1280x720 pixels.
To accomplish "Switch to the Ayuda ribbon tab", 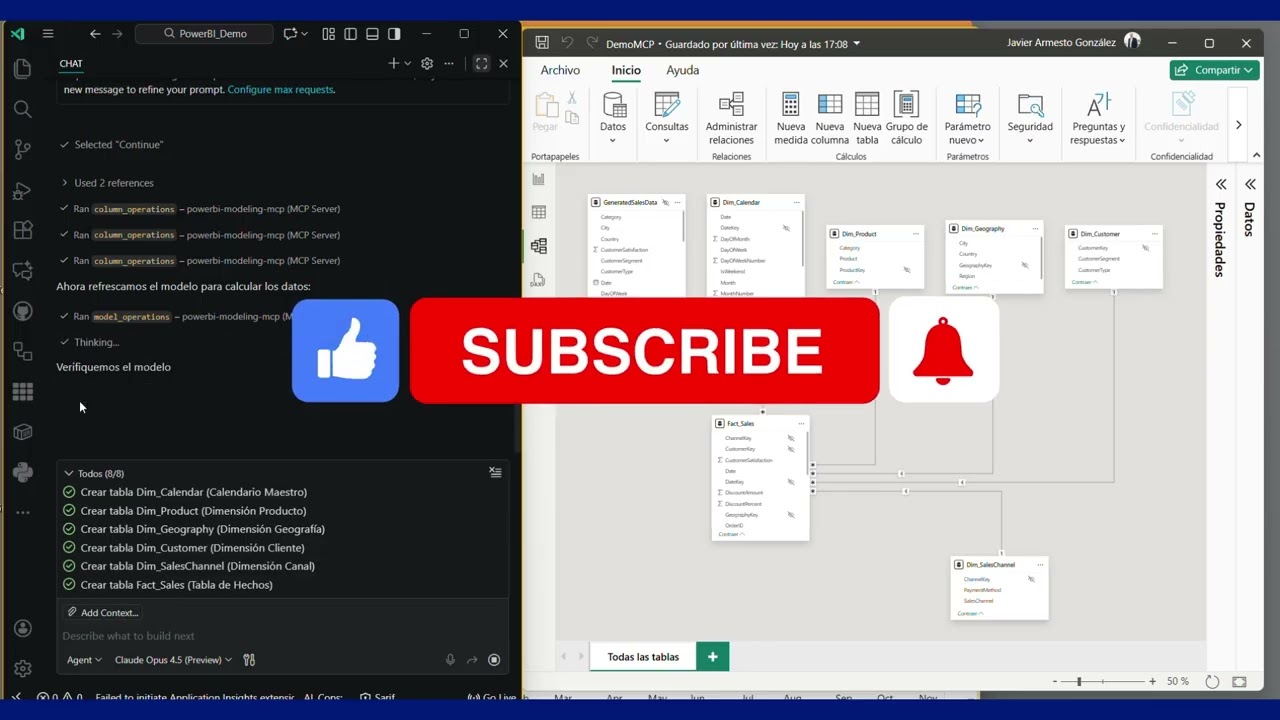I will point(682,70).
